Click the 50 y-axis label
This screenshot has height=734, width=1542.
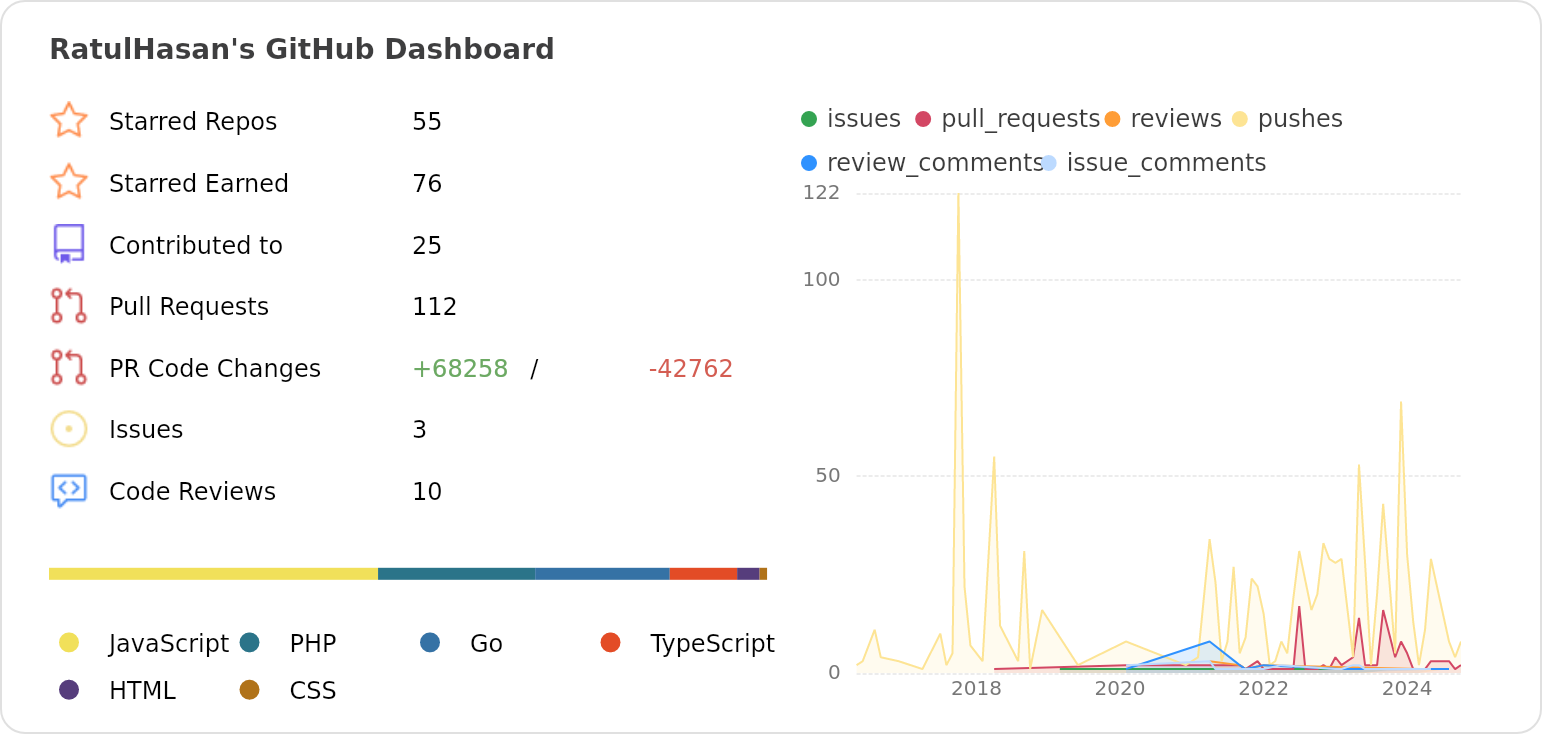click(828, 475)
